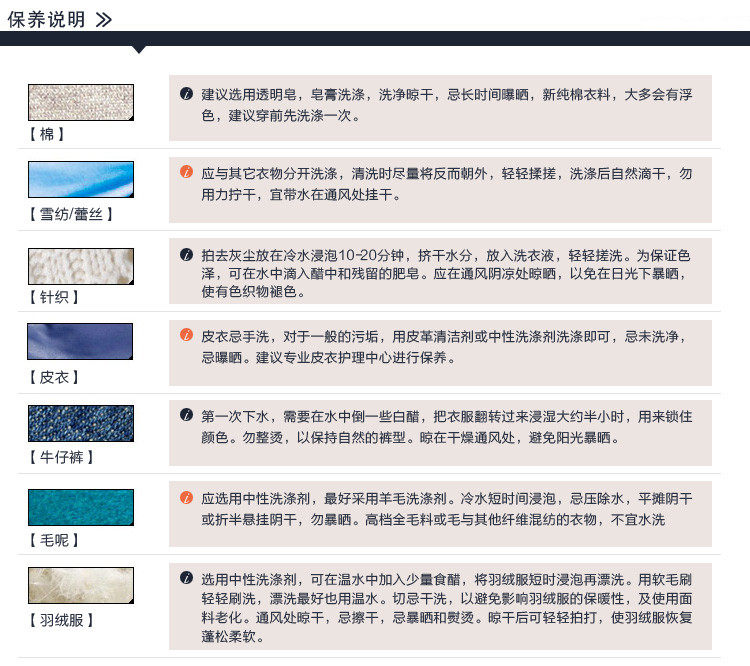Open the 保养说明 header title
750x666 pixels.
[46, 19]
